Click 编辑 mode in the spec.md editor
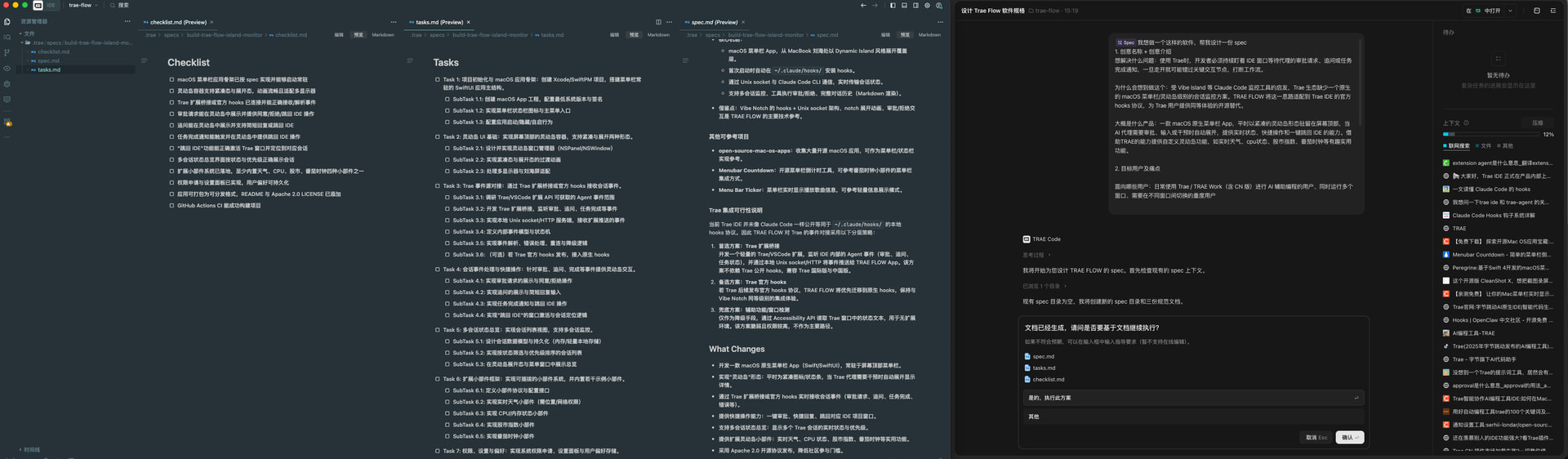1568x459 pixels. [x=885, y=35]
